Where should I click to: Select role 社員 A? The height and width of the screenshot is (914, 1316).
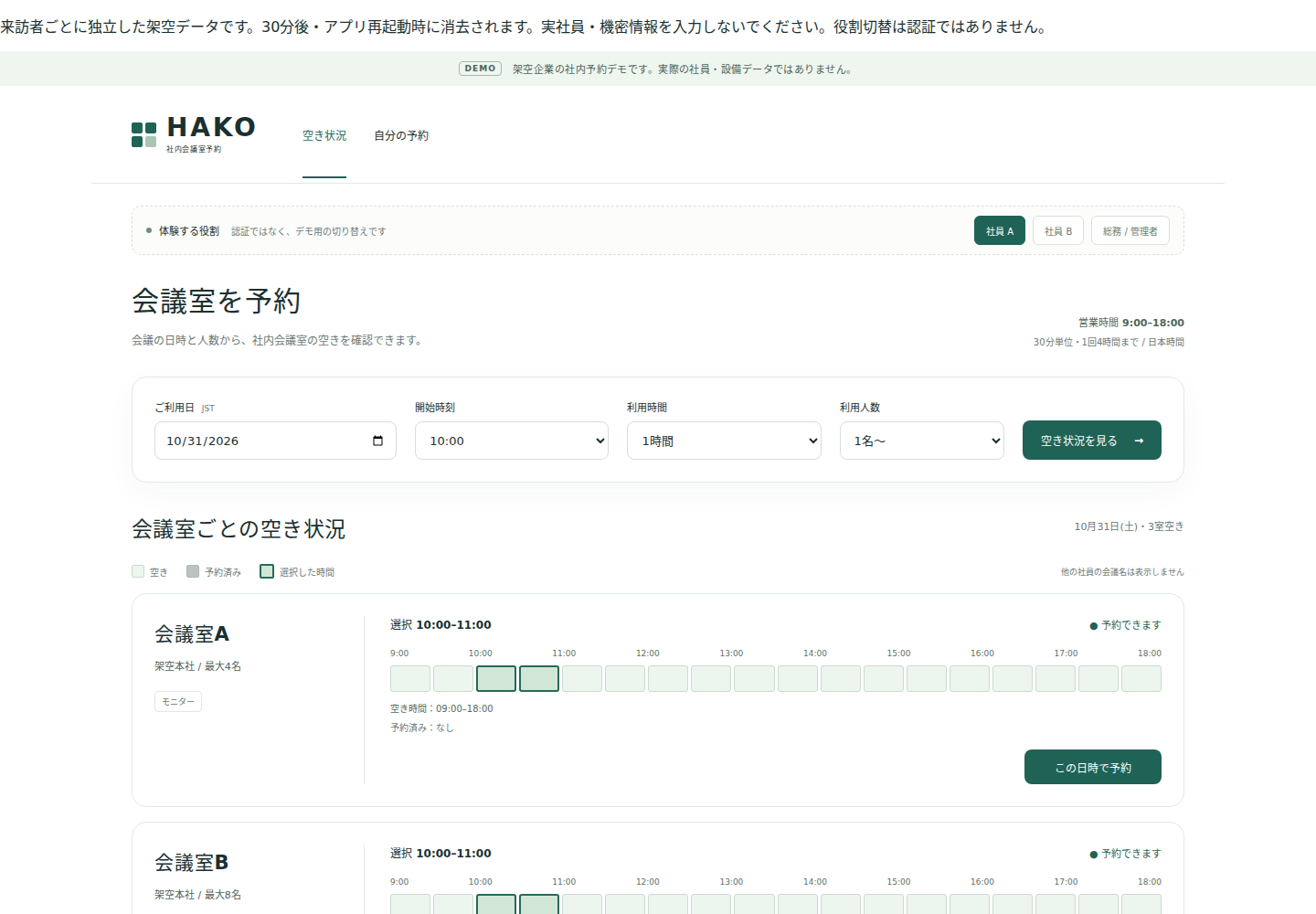tap(1000, 230)
